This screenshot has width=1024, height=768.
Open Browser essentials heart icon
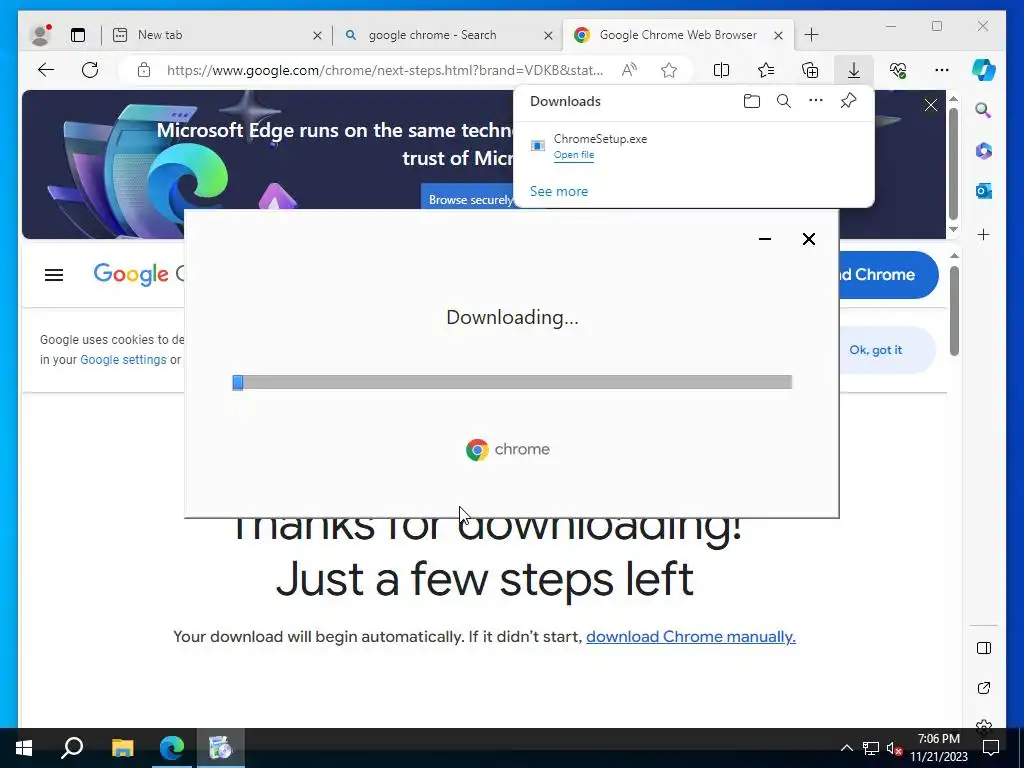coord(897,70)
